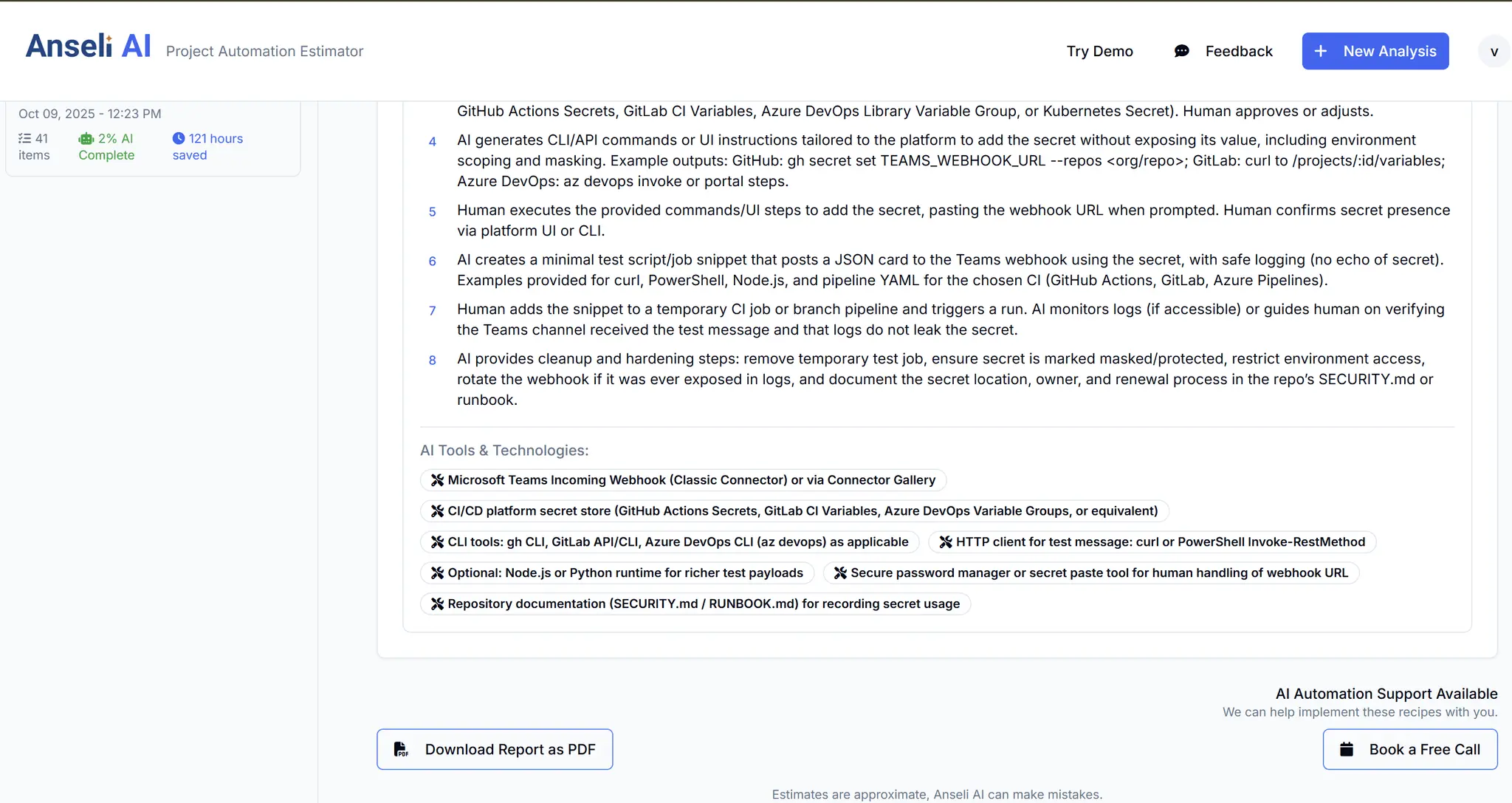The width and height of the screenshot is (1512, 803).
Task: Click tools icon on Repository documentation tag
Action: click(x=437, y=604)
